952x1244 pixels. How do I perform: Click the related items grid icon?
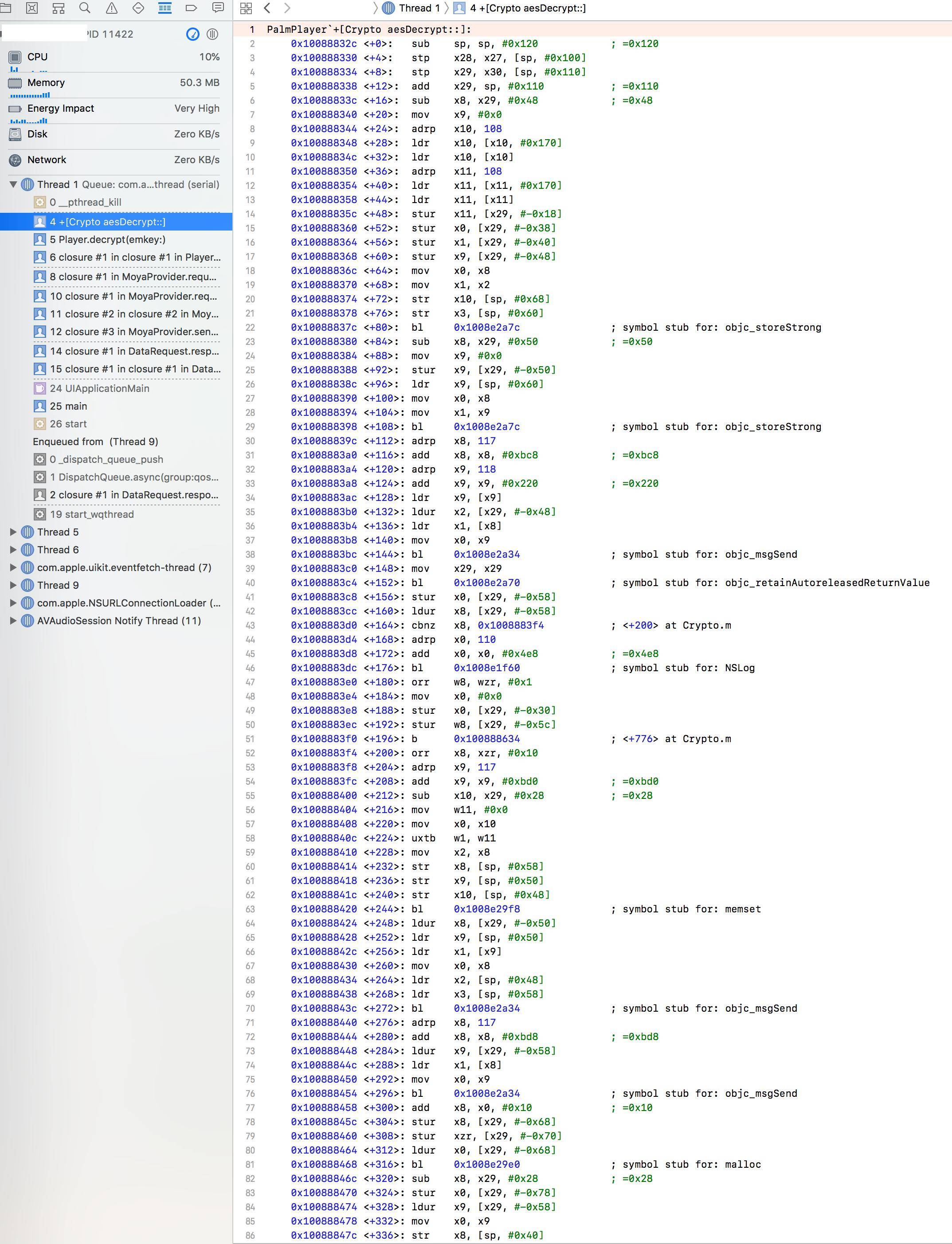pos(246,8)
